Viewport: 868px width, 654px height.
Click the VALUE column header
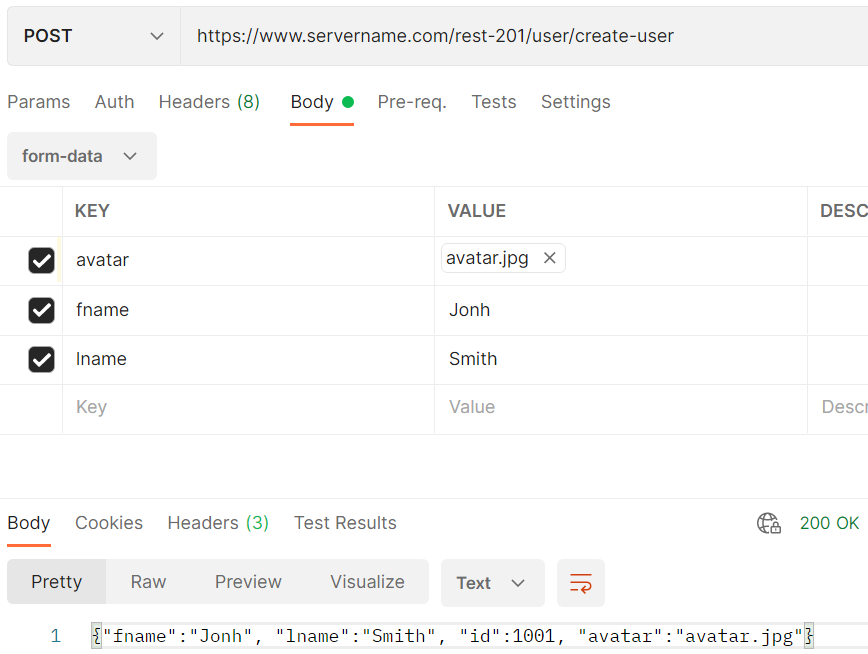point(477,211)
